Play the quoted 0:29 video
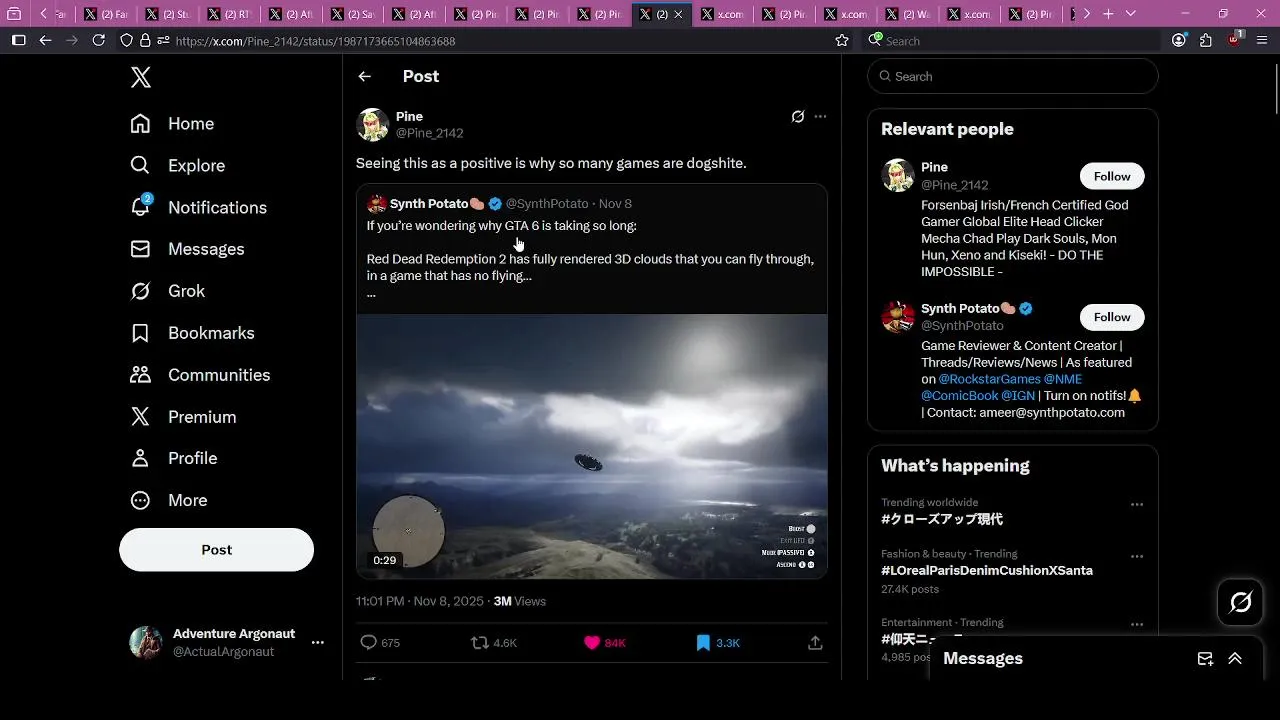 pyautogui.click(x=592, y=446)
